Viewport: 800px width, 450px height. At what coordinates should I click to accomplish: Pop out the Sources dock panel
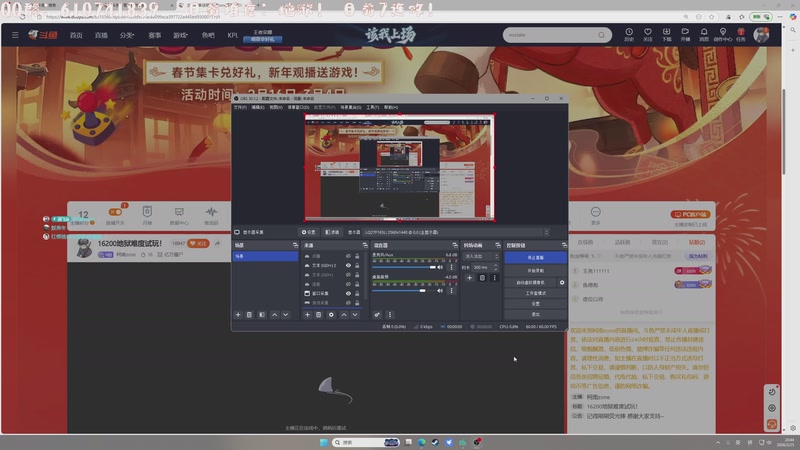pyautogui.click(x=365, y=245)
